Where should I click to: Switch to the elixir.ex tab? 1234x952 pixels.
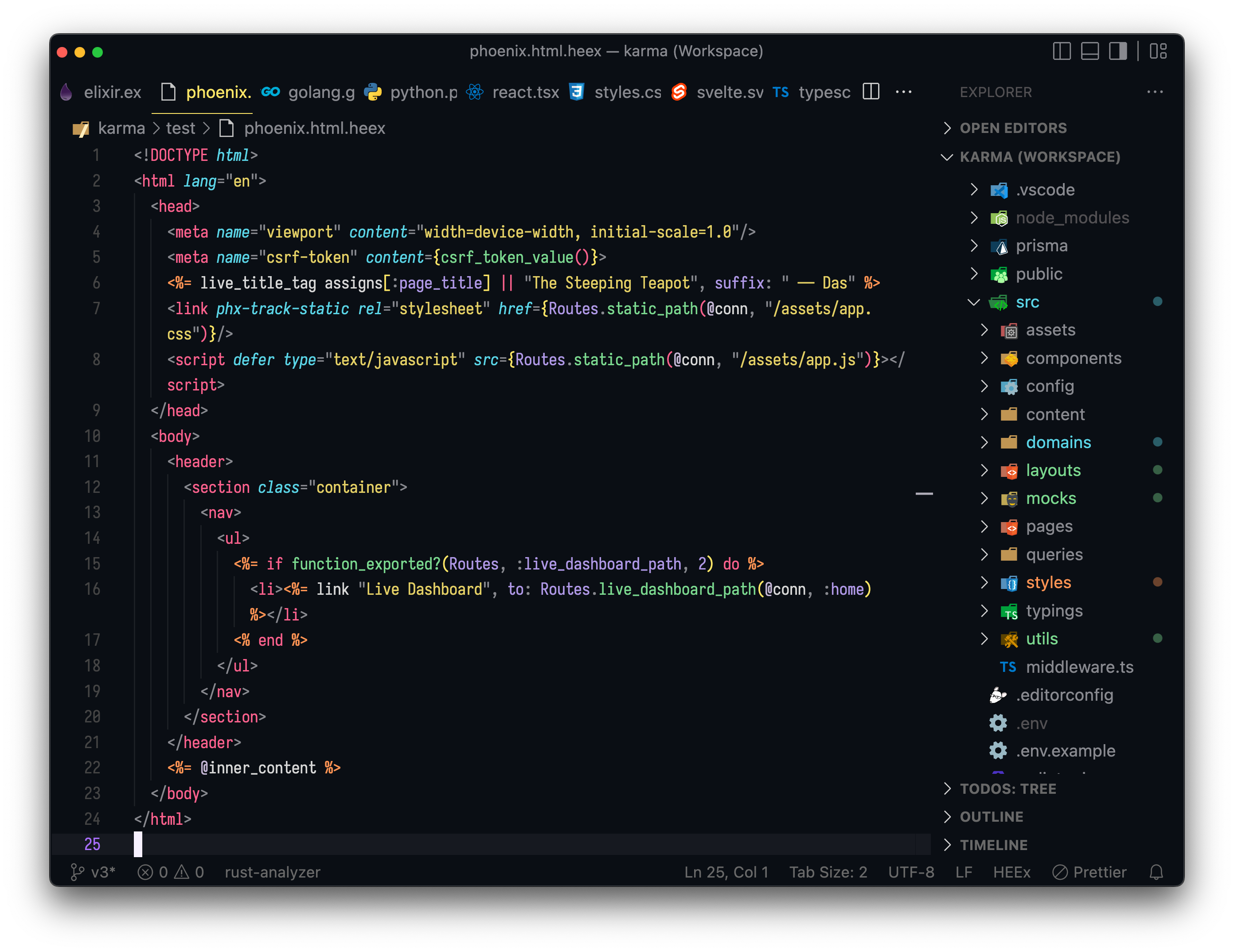point(113,92)
